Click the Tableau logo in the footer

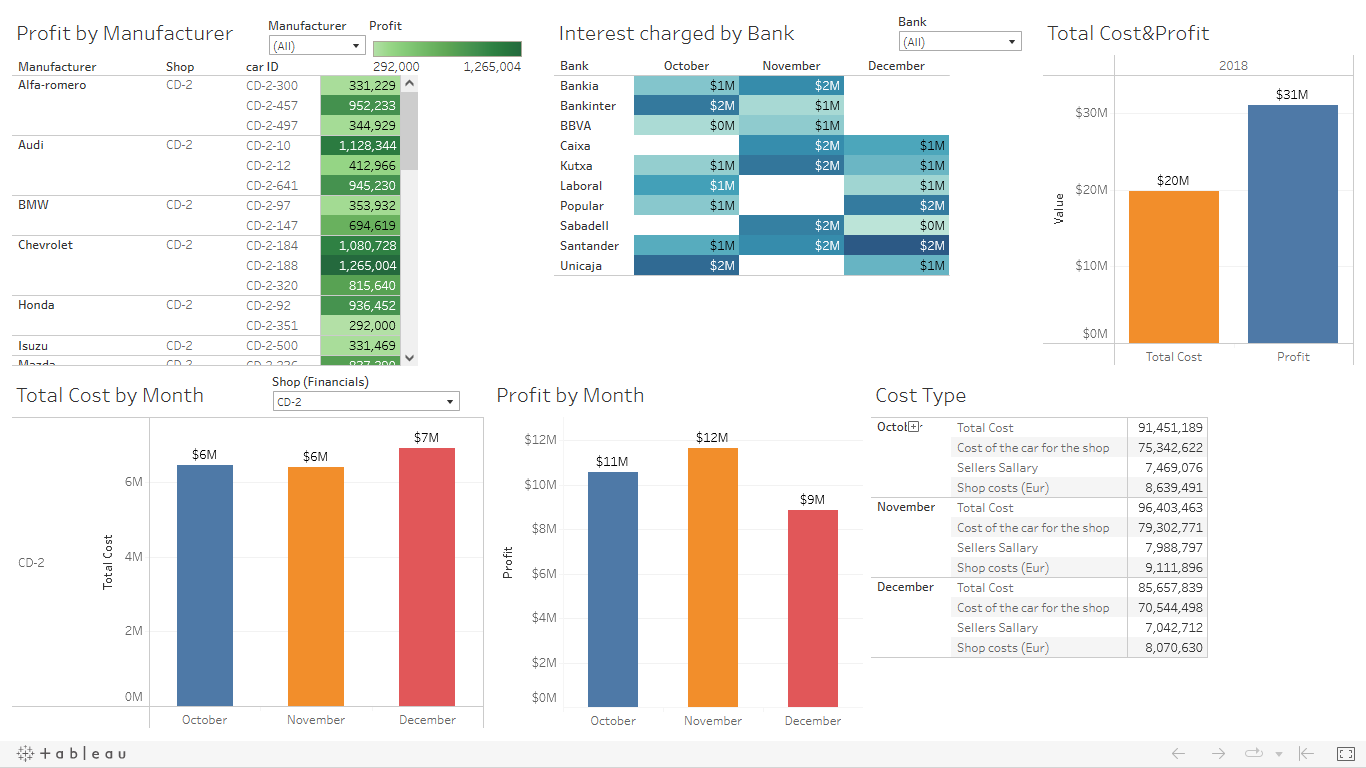[x=72, y=753]
